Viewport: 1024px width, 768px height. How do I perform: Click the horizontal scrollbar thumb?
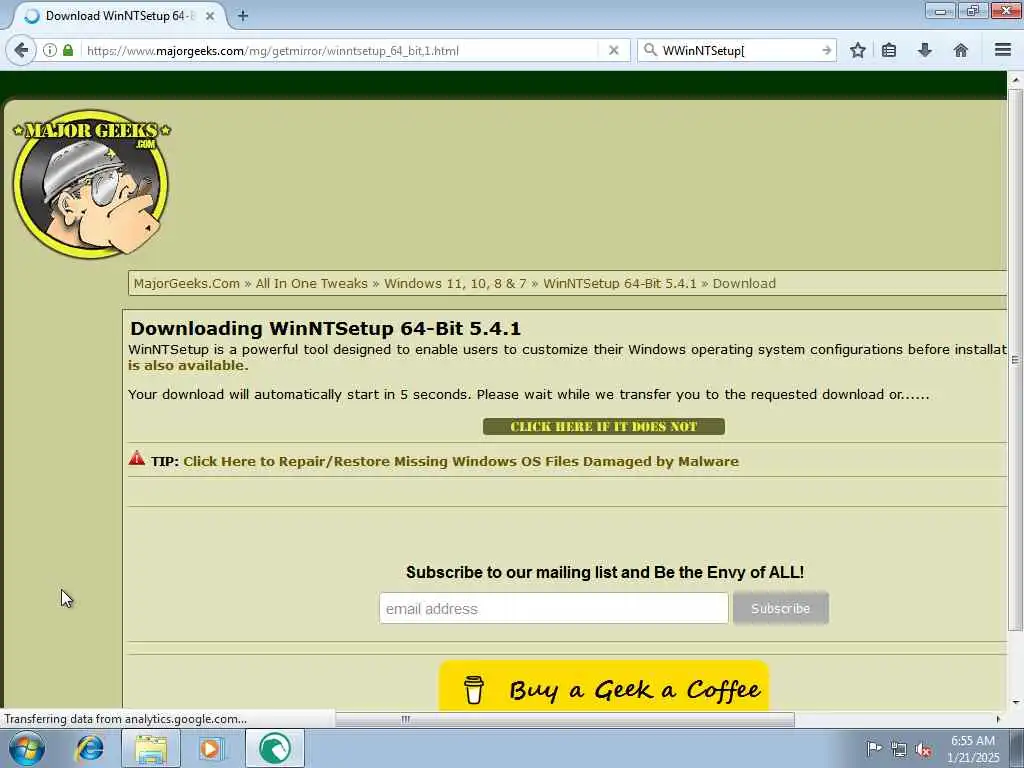pyautogui.click(x=565, y=719)
